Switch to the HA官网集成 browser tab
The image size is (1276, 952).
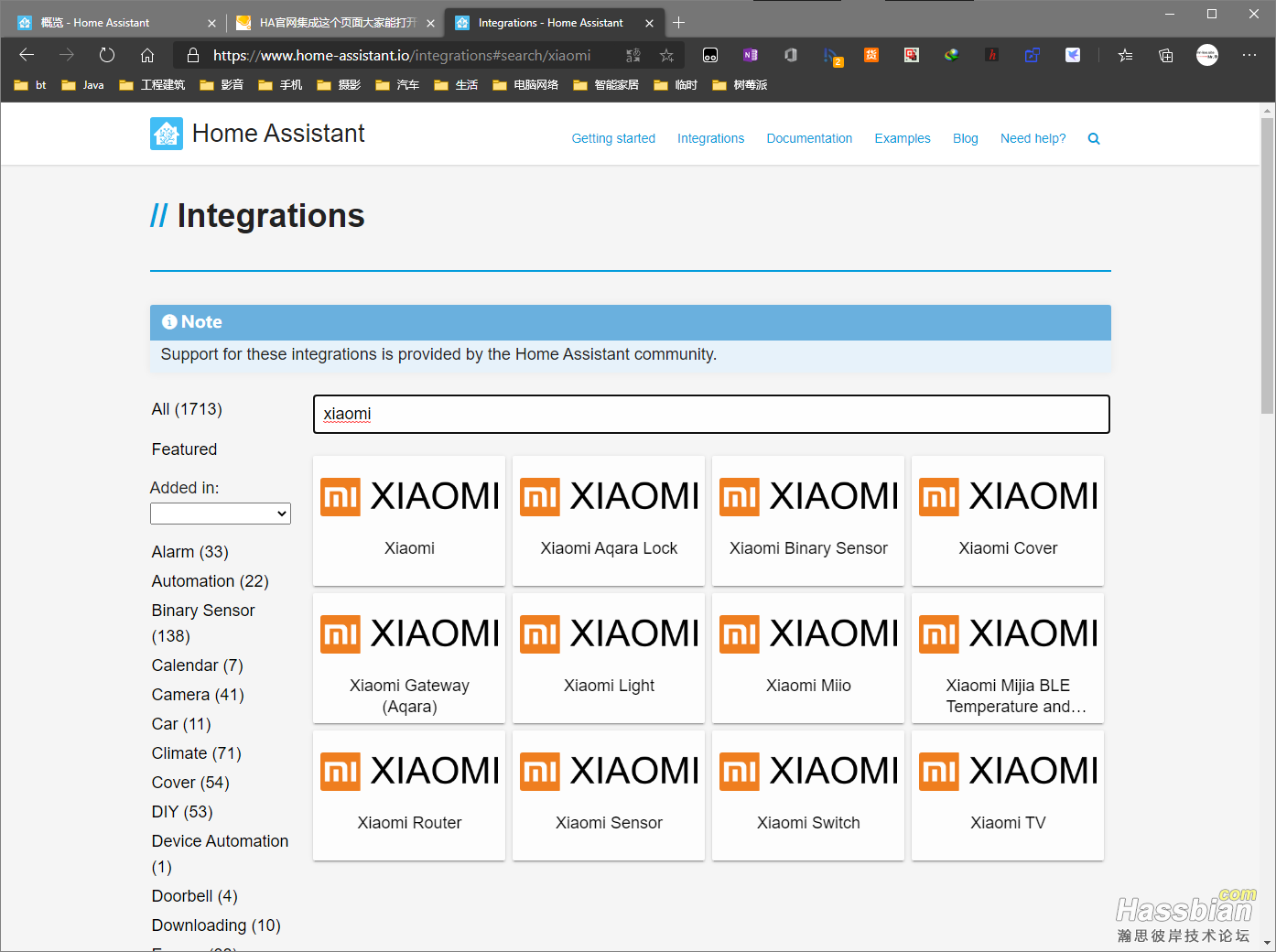point(337,23)
